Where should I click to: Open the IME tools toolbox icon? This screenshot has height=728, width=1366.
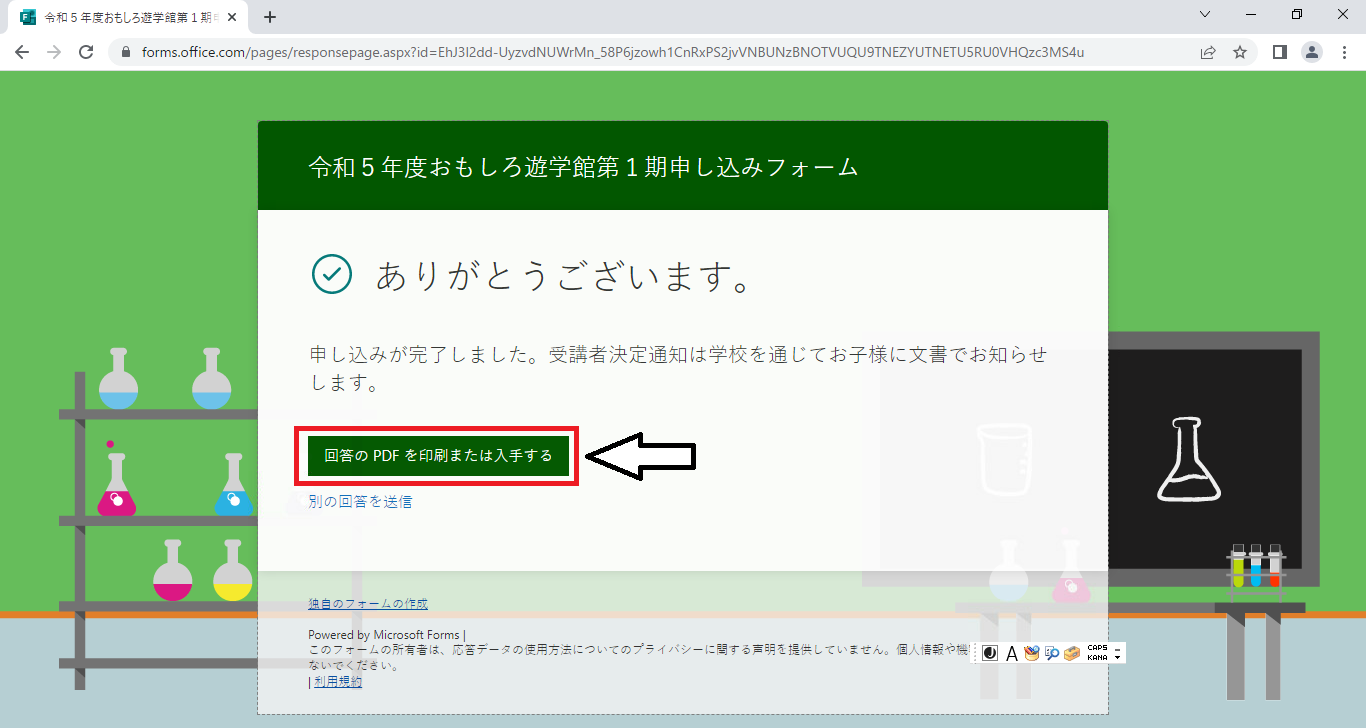point(1072,653)
